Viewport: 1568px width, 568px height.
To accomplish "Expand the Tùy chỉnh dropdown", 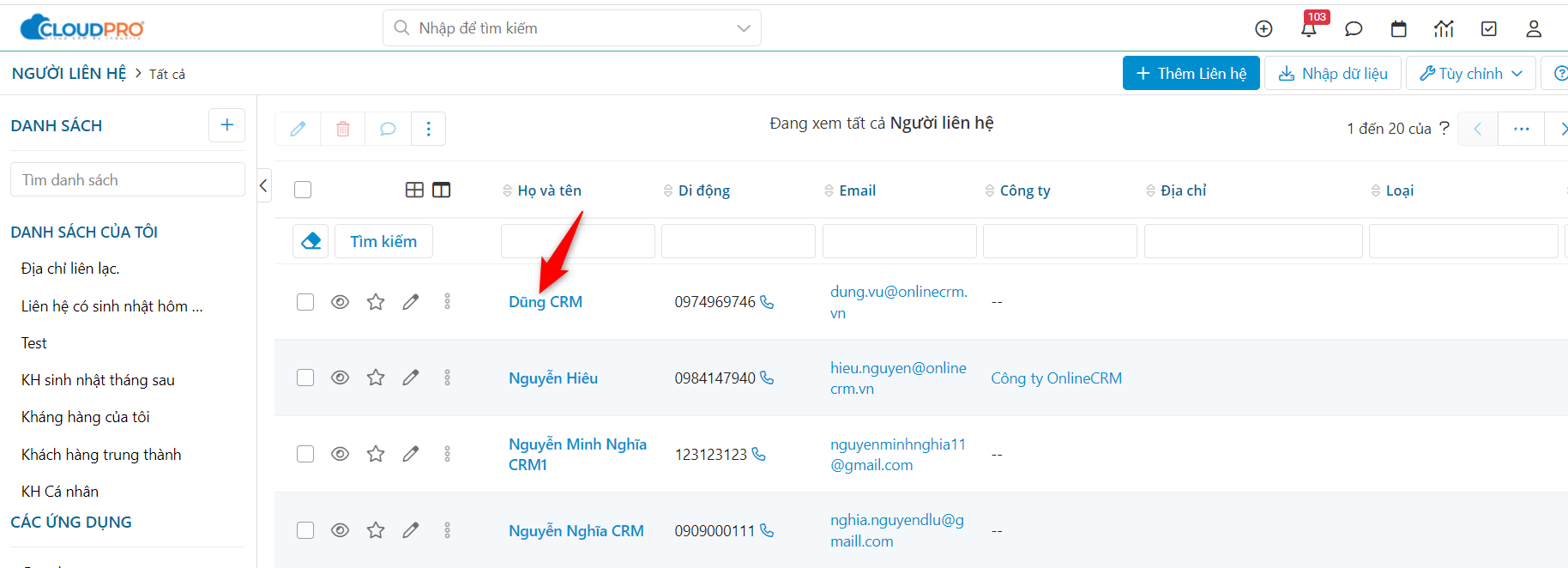I will tap(1470, 74).
